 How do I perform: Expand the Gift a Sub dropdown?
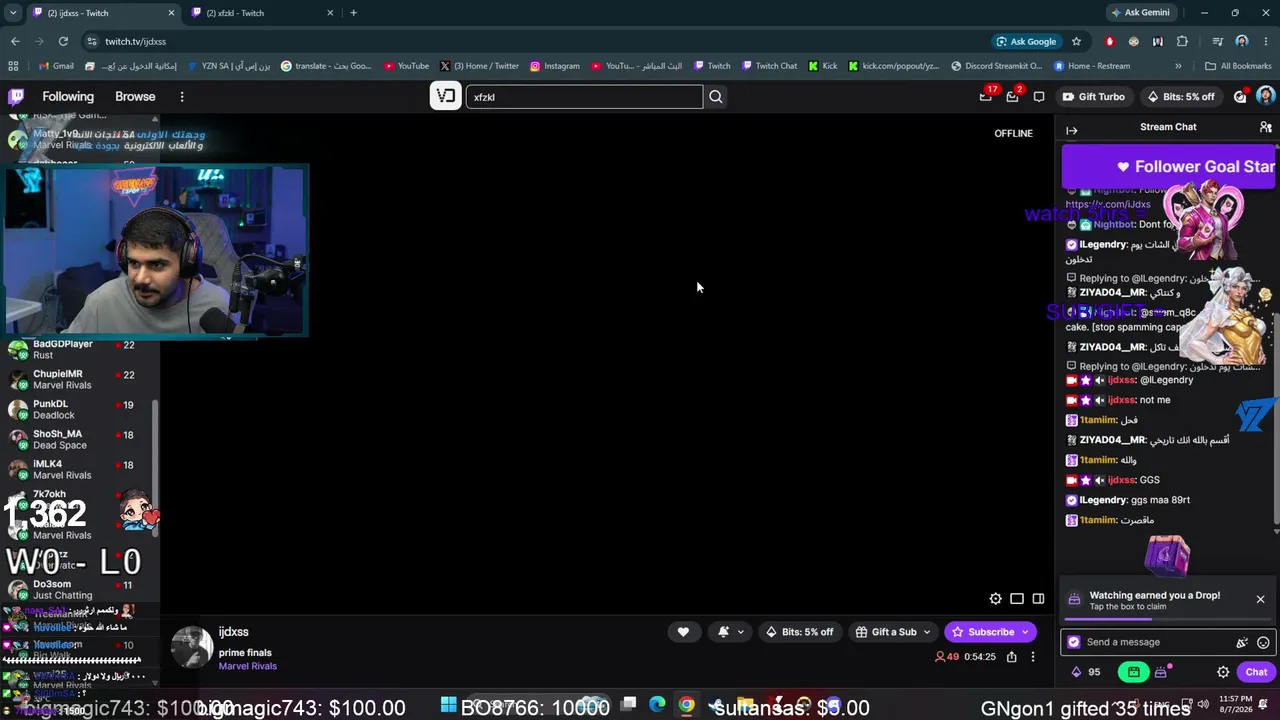pyautogui.click(x=927, y=632)
